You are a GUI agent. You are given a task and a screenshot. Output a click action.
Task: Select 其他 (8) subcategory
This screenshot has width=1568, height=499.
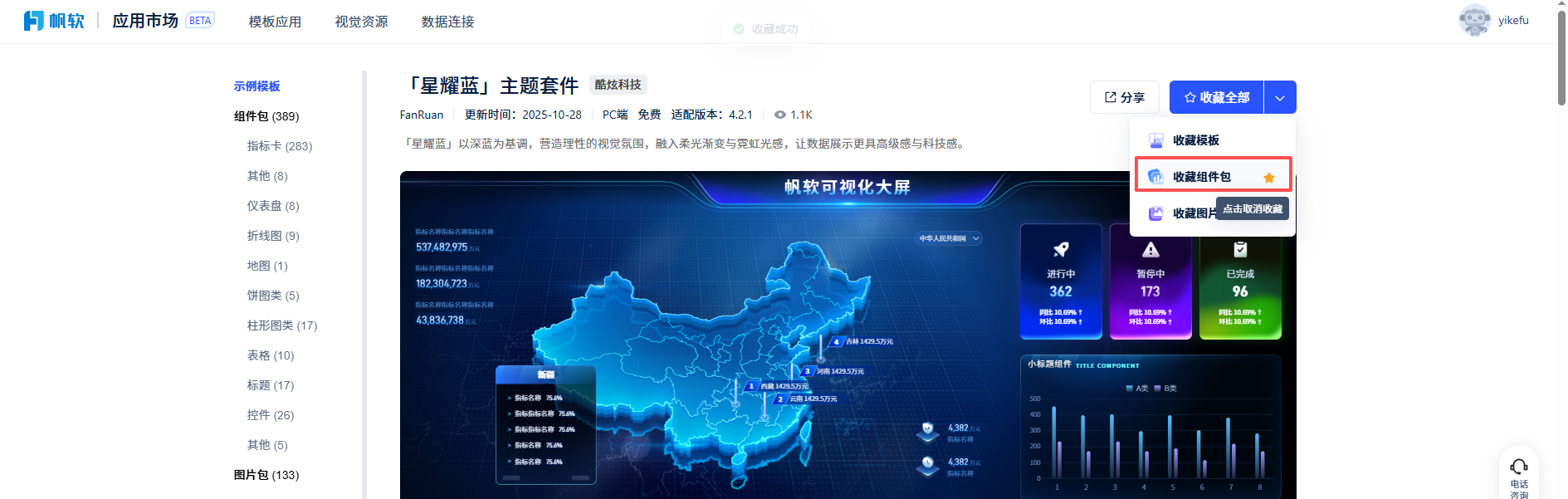[267, 176]
